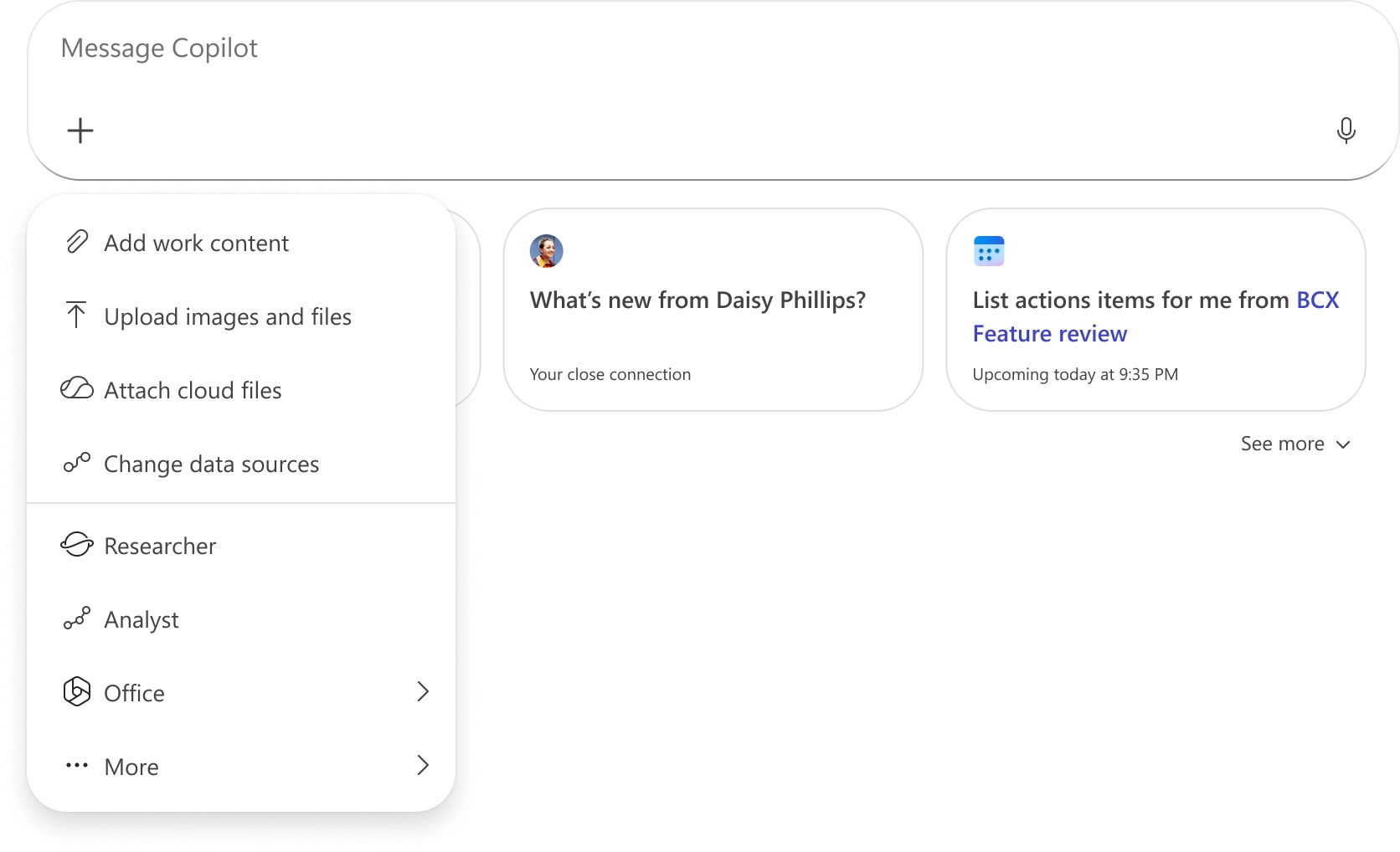Click the plus icon in message box
The image size is (1400, 852).
(x=80, y=131)
